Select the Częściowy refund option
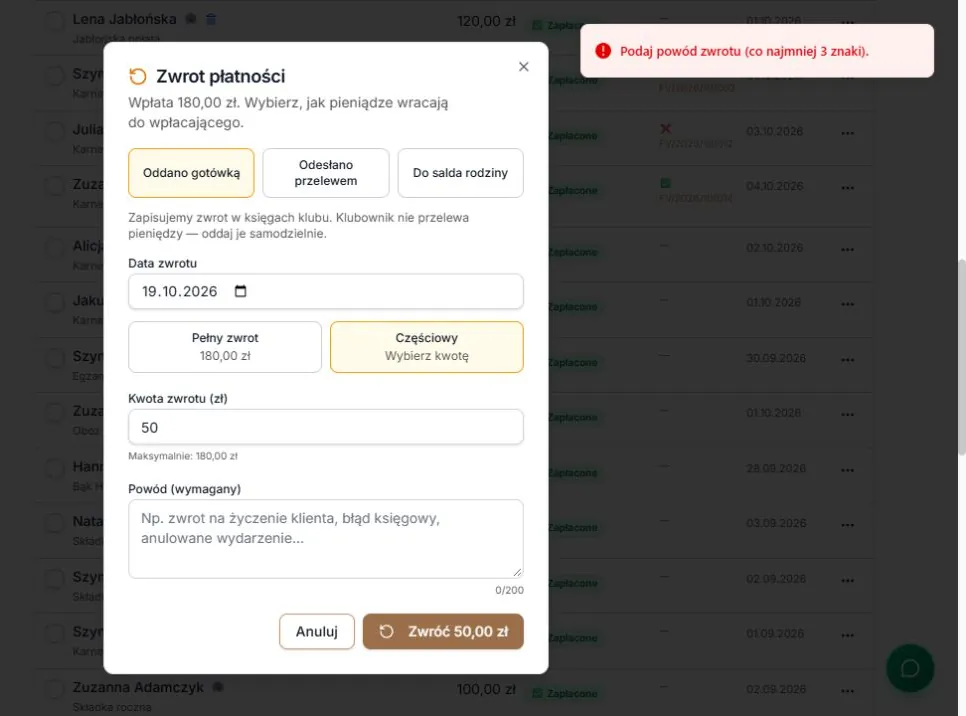The width and height of the screenshot is (966, 716). coord(427,347)
